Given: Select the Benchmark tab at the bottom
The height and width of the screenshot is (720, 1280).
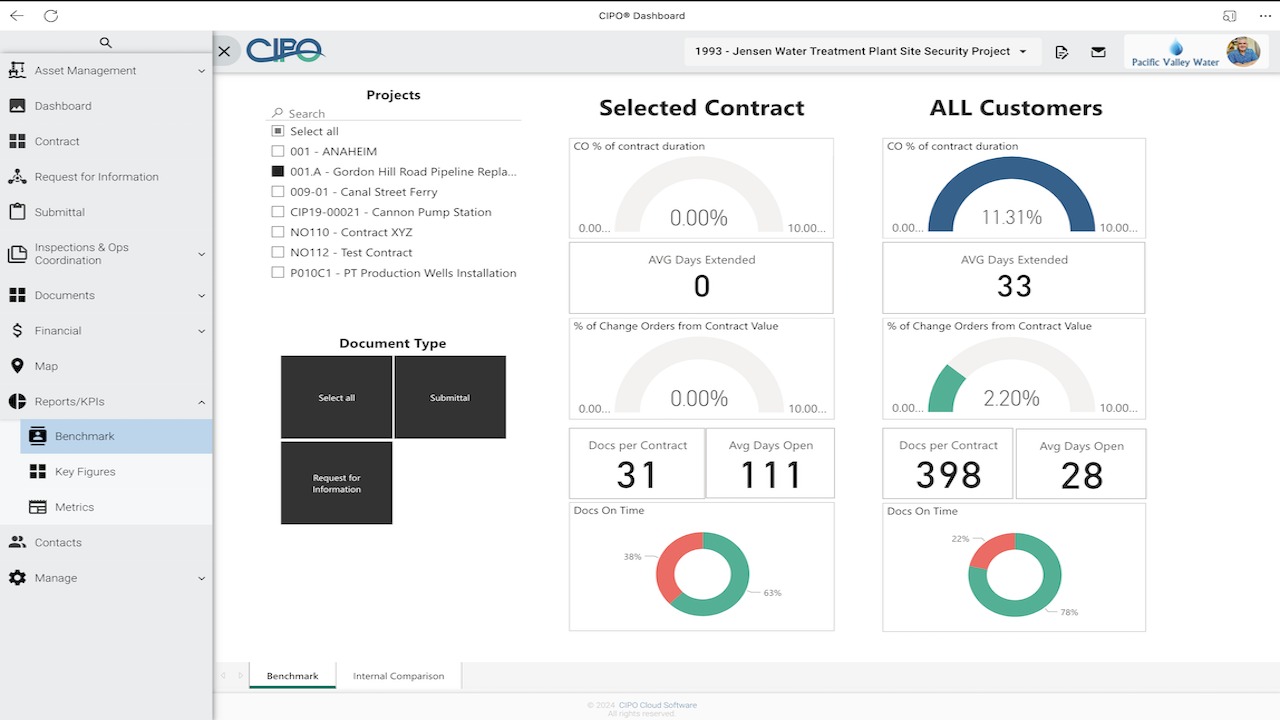Looking at the screenshot, I should click(x=291, y=675).
